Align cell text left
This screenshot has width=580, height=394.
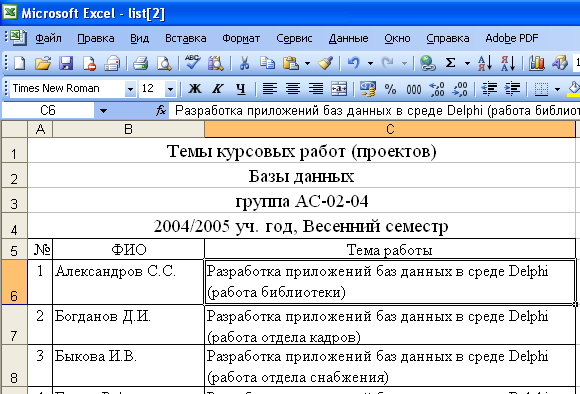(270, 89)
